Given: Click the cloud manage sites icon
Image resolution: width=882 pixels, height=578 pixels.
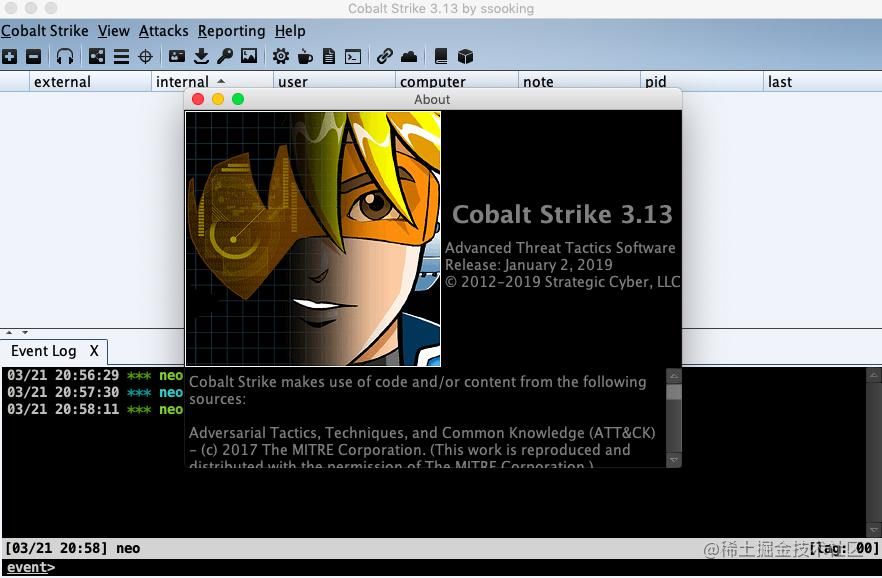Looking at the screenshot, I should (409, 56).
